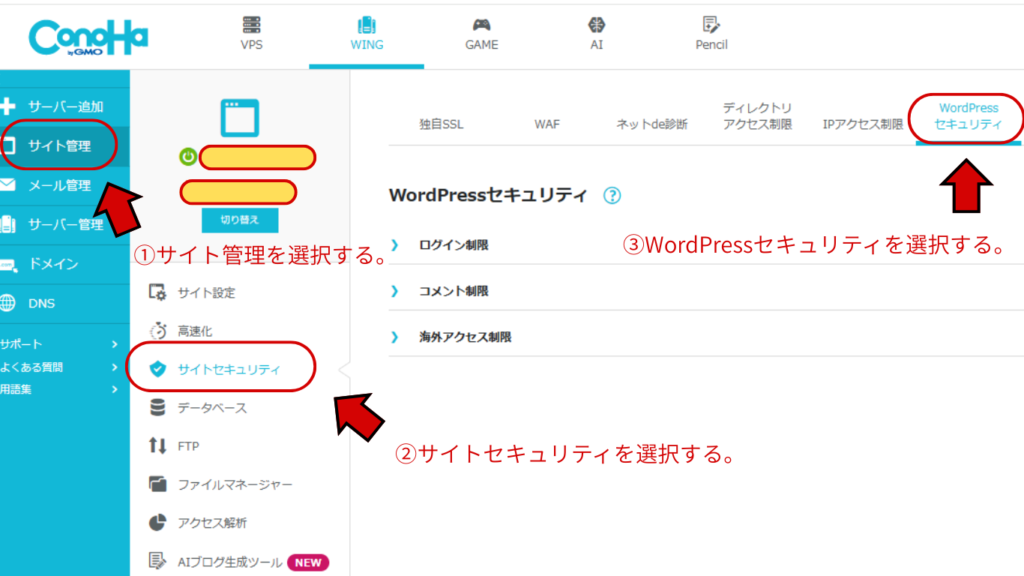Viewport: 1024px width, 576px height.
Task: Open the DNS section in the sidebar
Action: 47,301
